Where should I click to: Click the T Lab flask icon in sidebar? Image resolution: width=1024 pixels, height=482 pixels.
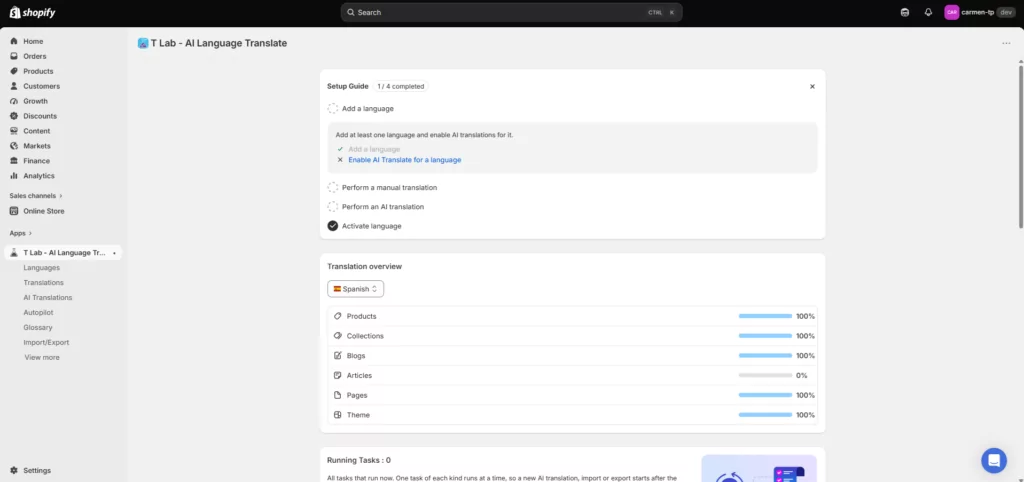coord(14,253)
